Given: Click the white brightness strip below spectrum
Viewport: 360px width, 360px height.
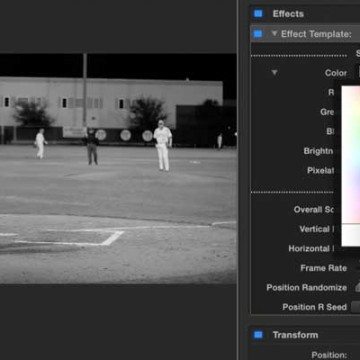Looking at the screenshot, I should [351, 235].
